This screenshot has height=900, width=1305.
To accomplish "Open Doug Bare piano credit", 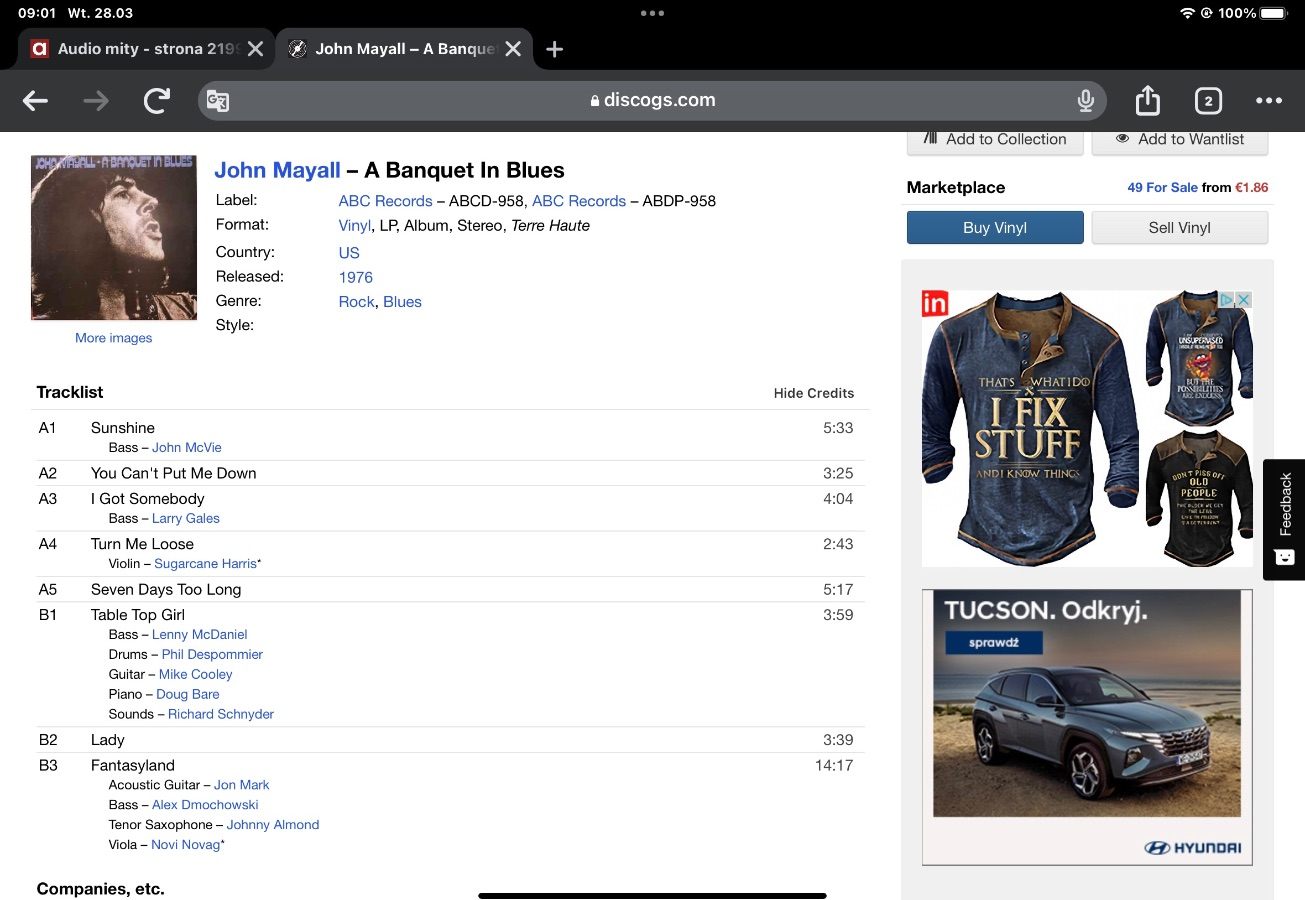I will tap(188, 695).
